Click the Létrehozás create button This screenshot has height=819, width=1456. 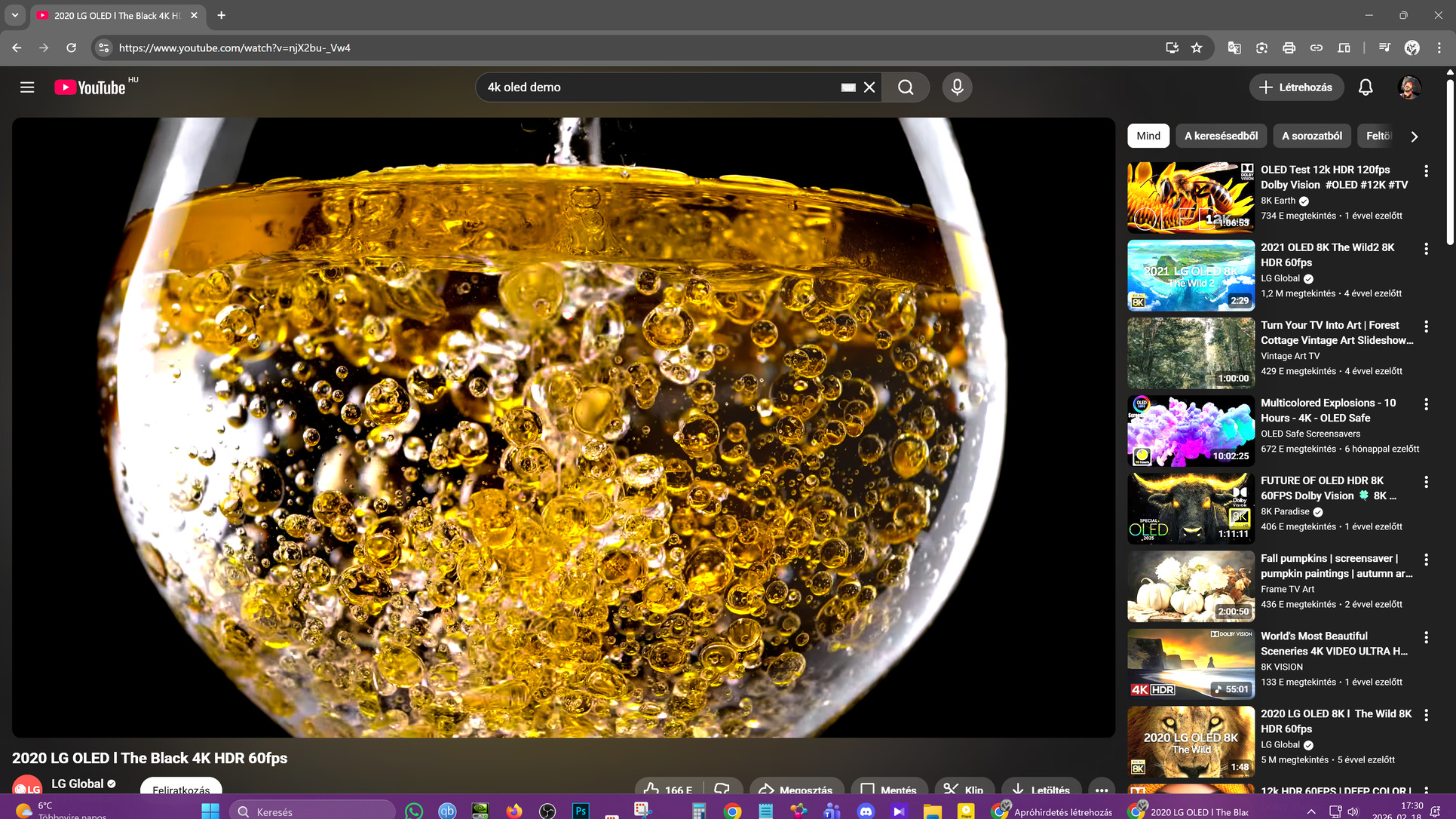pos(1296,87)
